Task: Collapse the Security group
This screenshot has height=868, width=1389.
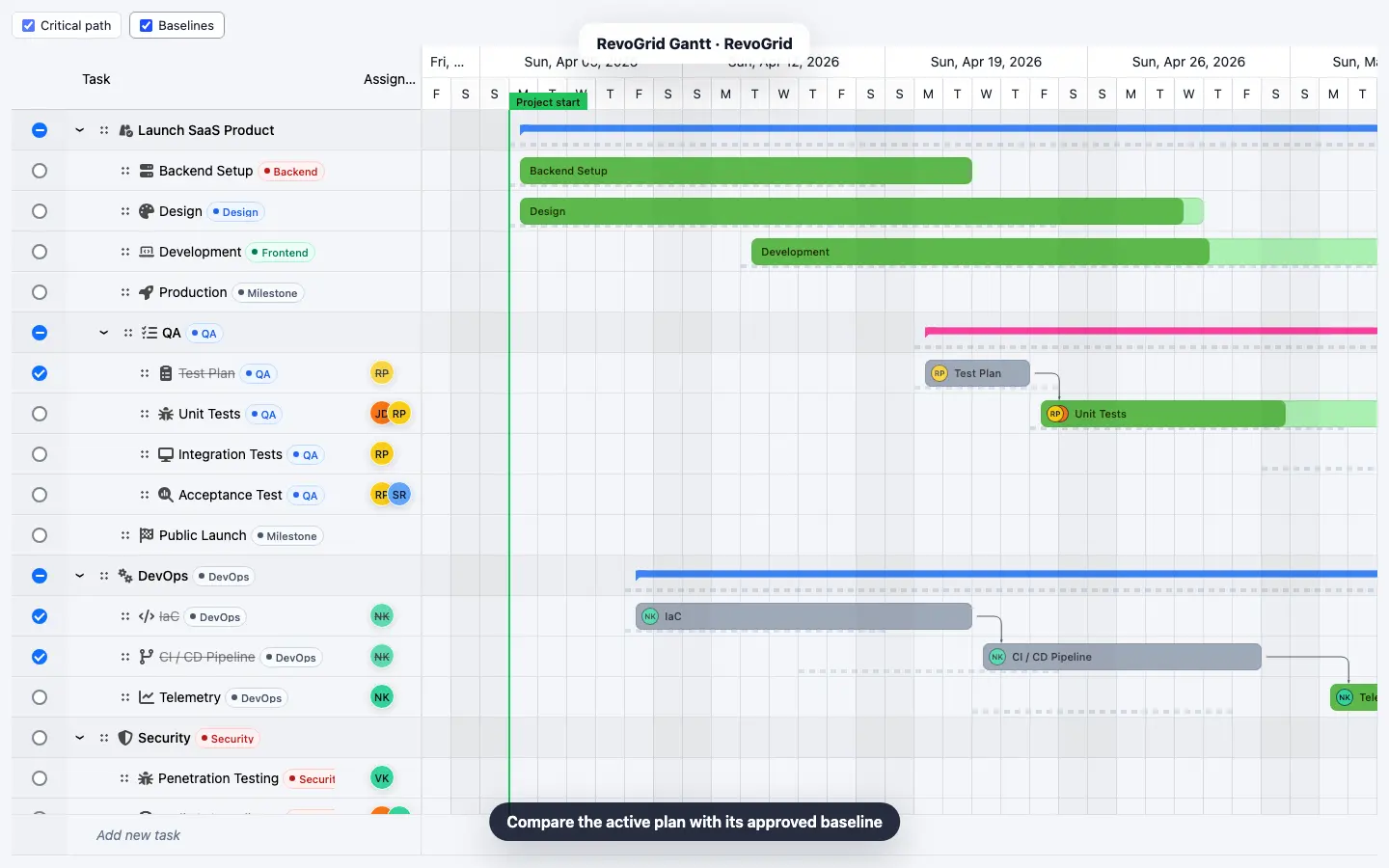Action: pos(80,738)
